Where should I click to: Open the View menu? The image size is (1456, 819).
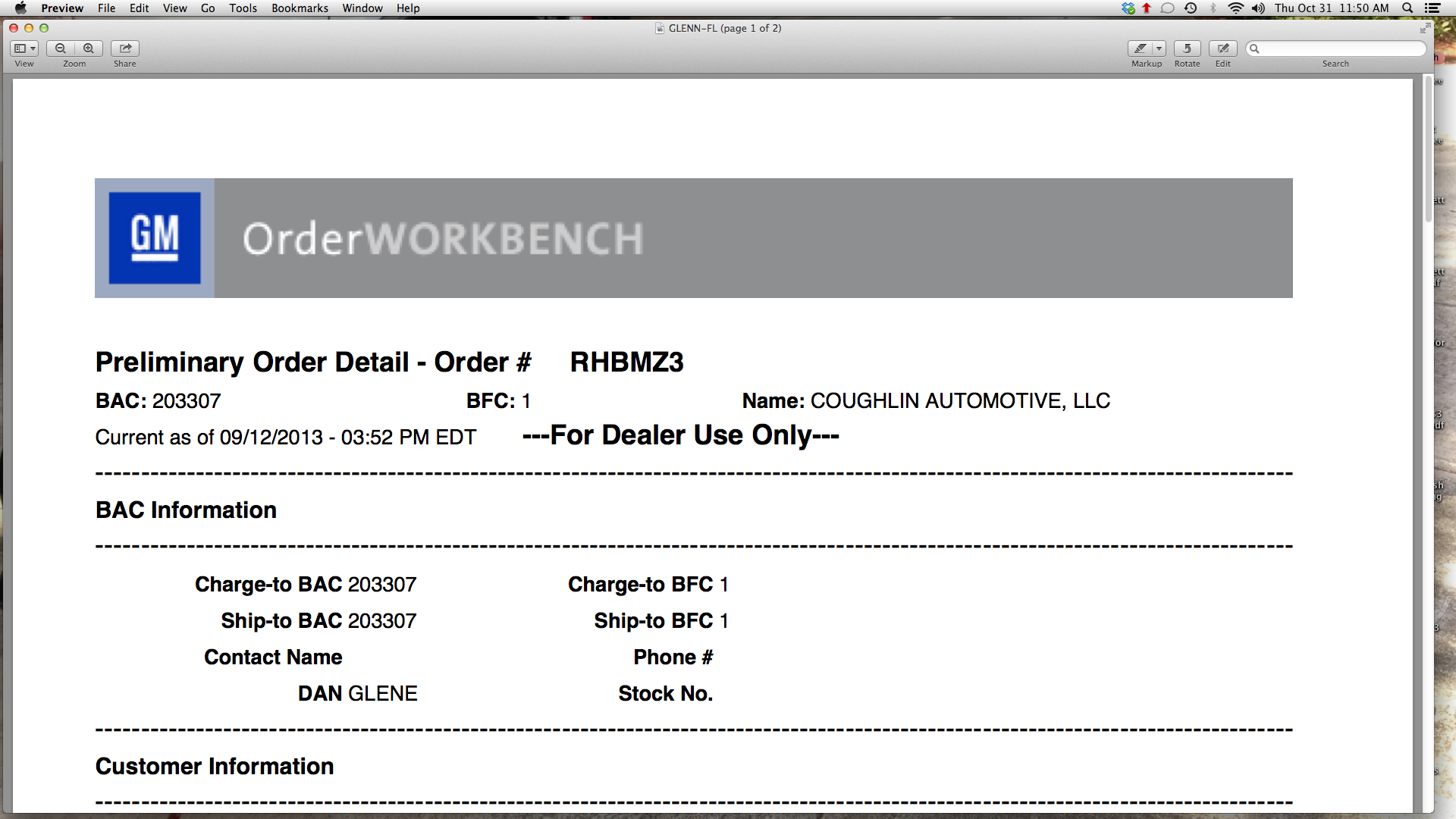[174, 8]
